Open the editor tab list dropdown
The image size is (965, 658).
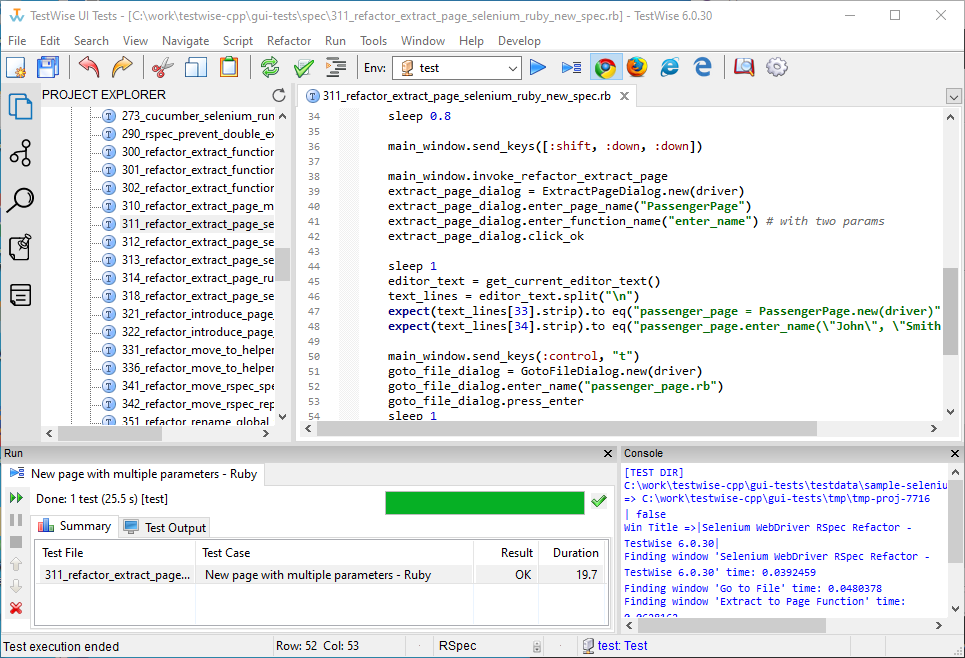953,97
